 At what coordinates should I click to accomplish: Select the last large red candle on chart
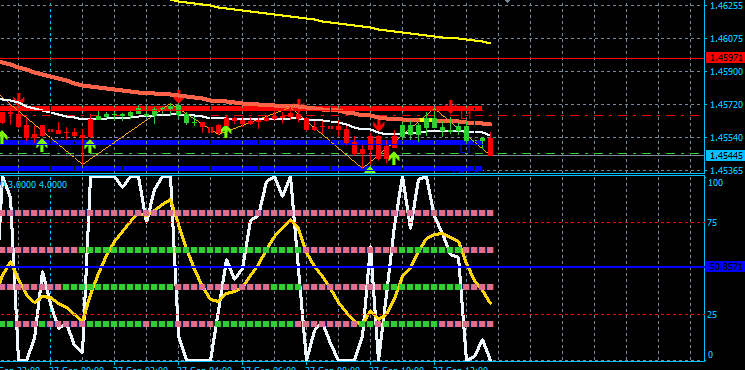pos(490,146)
